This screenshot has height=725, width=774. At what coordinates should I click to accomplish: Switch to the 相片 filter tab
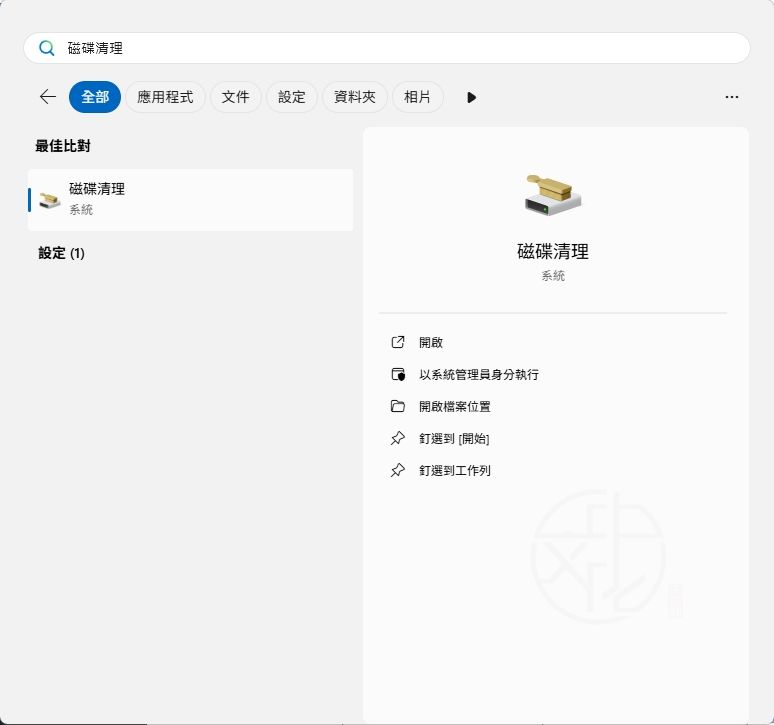coord(417,97)
